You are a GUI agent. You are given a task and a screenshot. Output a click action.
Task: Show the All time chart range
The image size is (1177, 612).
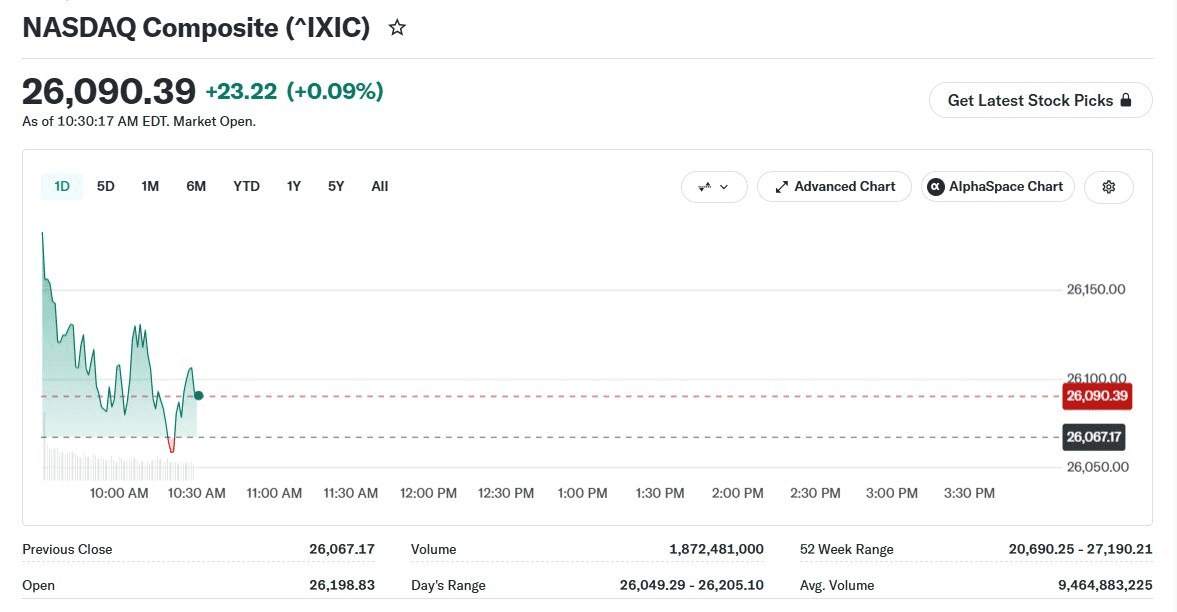click(x=380, y=186)
